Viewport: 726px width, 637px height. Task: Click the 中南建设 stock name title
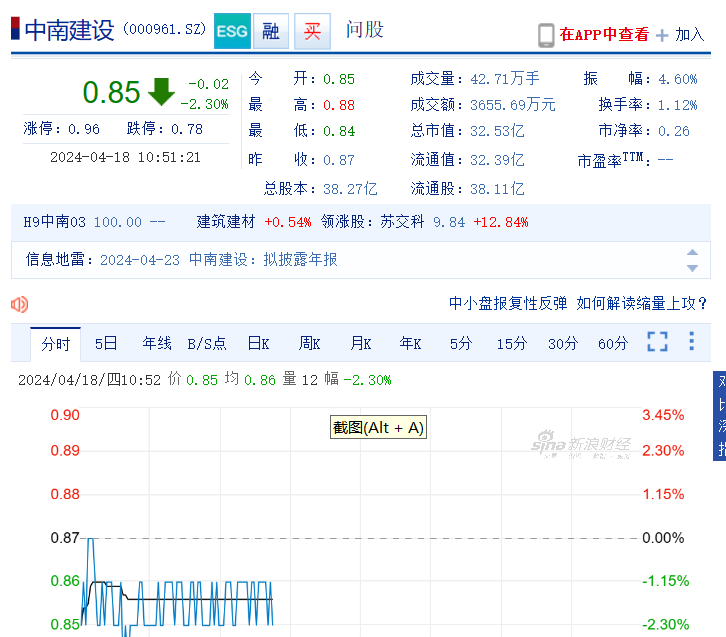[69, 31]
